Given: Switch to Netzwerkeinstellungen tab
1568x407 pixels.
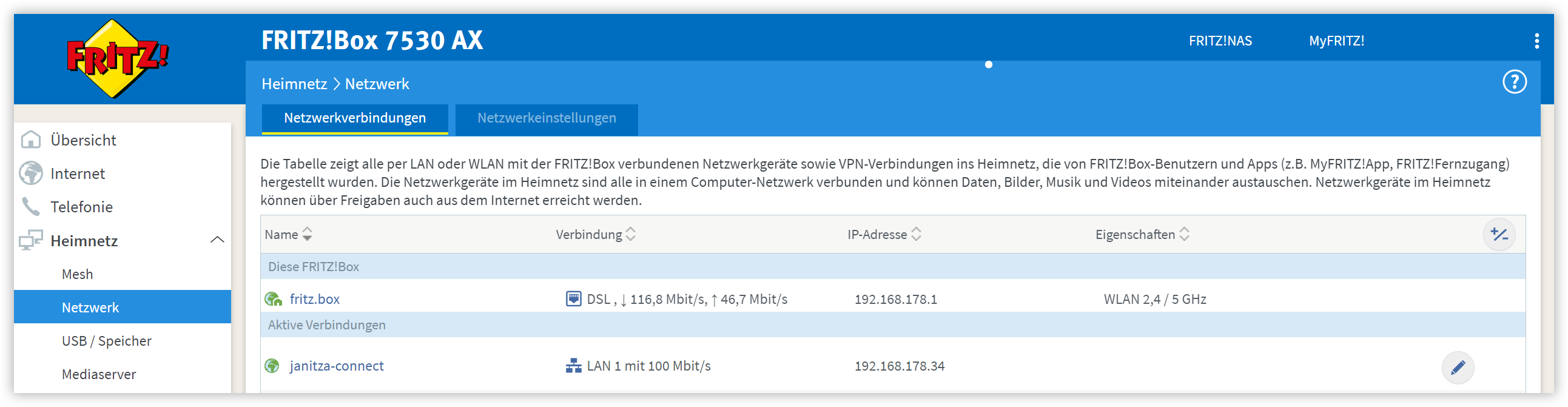Looking at the screenshot, I should pyautogui.click(x=546, y=118).
